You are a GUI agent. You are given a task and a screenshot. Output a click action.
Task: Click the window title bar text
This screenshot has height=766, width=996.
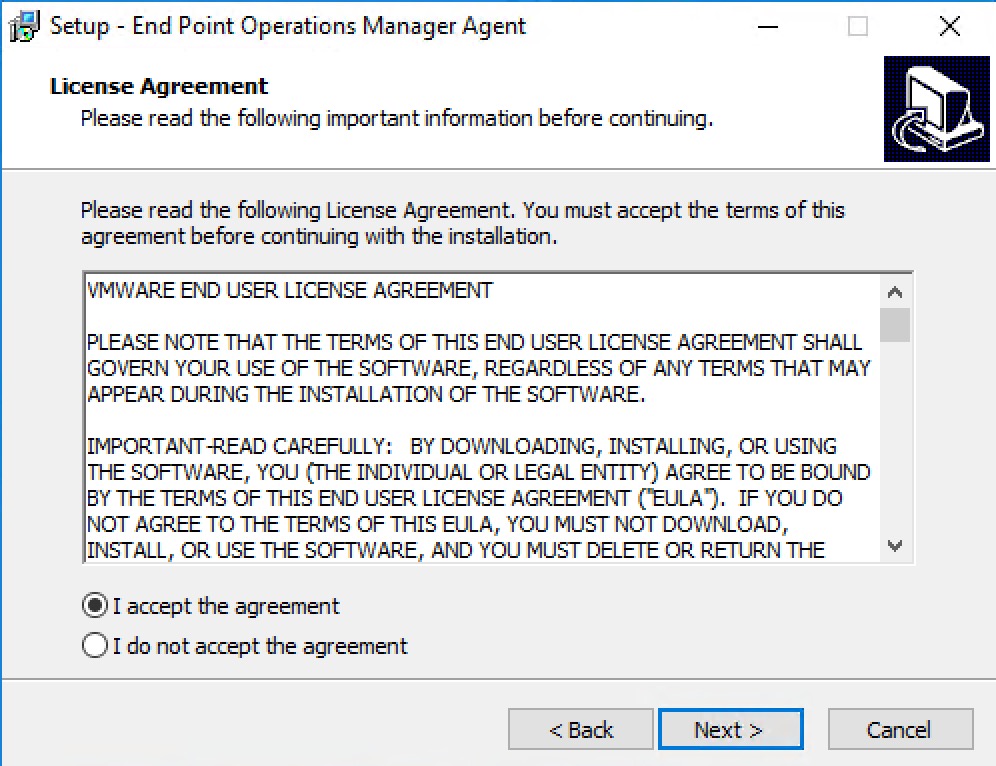(x=288, y=27)
